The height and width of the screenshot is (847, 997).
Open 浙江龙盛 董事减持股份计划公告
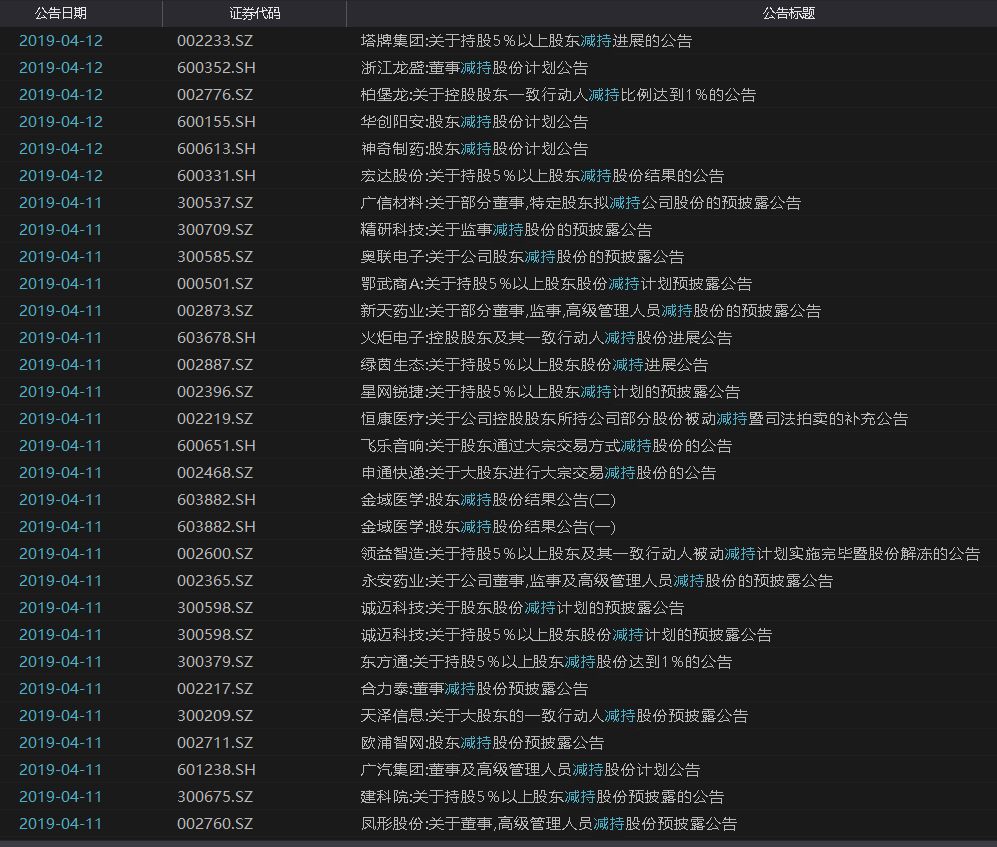click(474, 68)
